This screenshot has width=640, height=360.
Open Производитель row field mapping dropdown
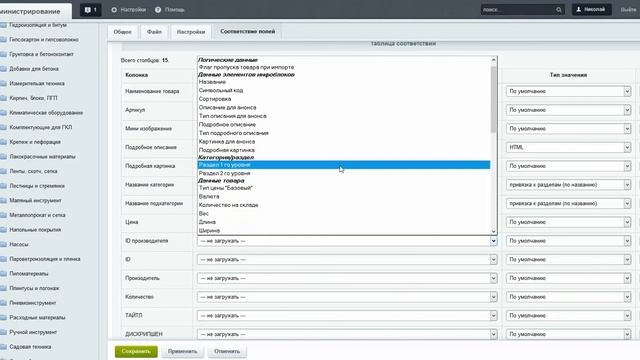pos(347,278)
